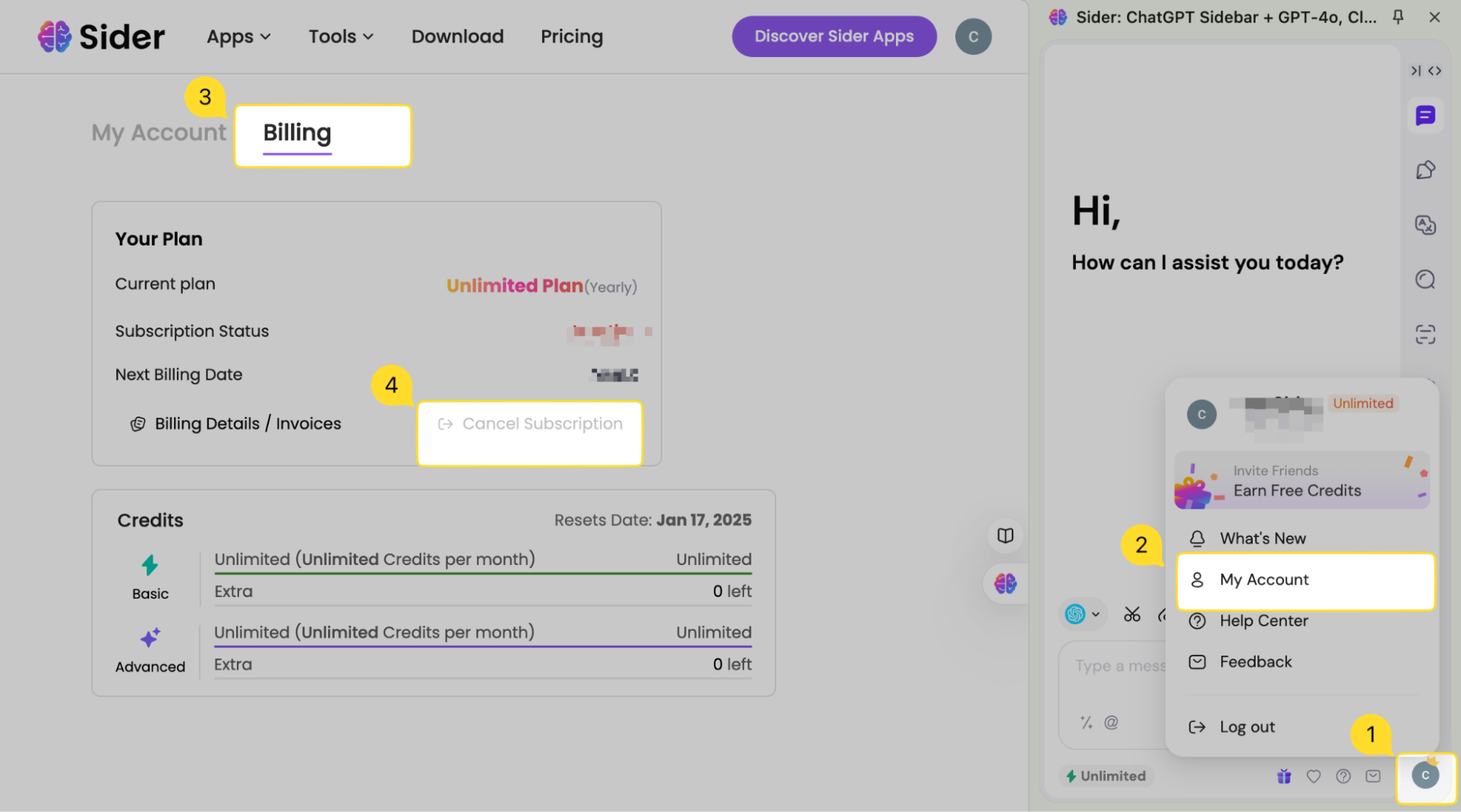Image resolution: width=1461 pixels, height=812 pixels.
Task: Open the Write tool icon in sidebar
Action: click(1424, 170)
